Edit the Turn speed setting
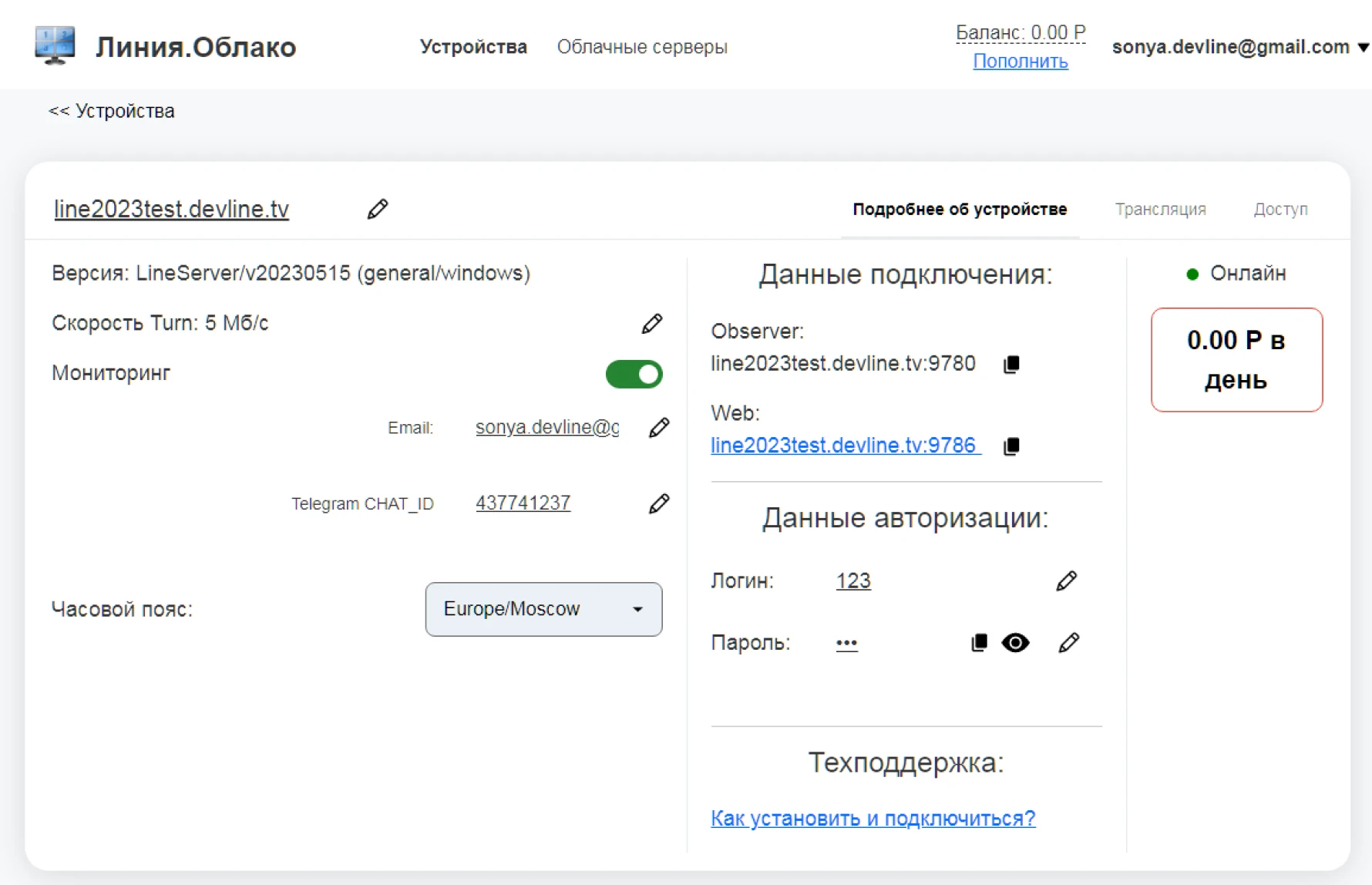The height and width of the screenshot is (885, 1372). (x=651, y=324)
